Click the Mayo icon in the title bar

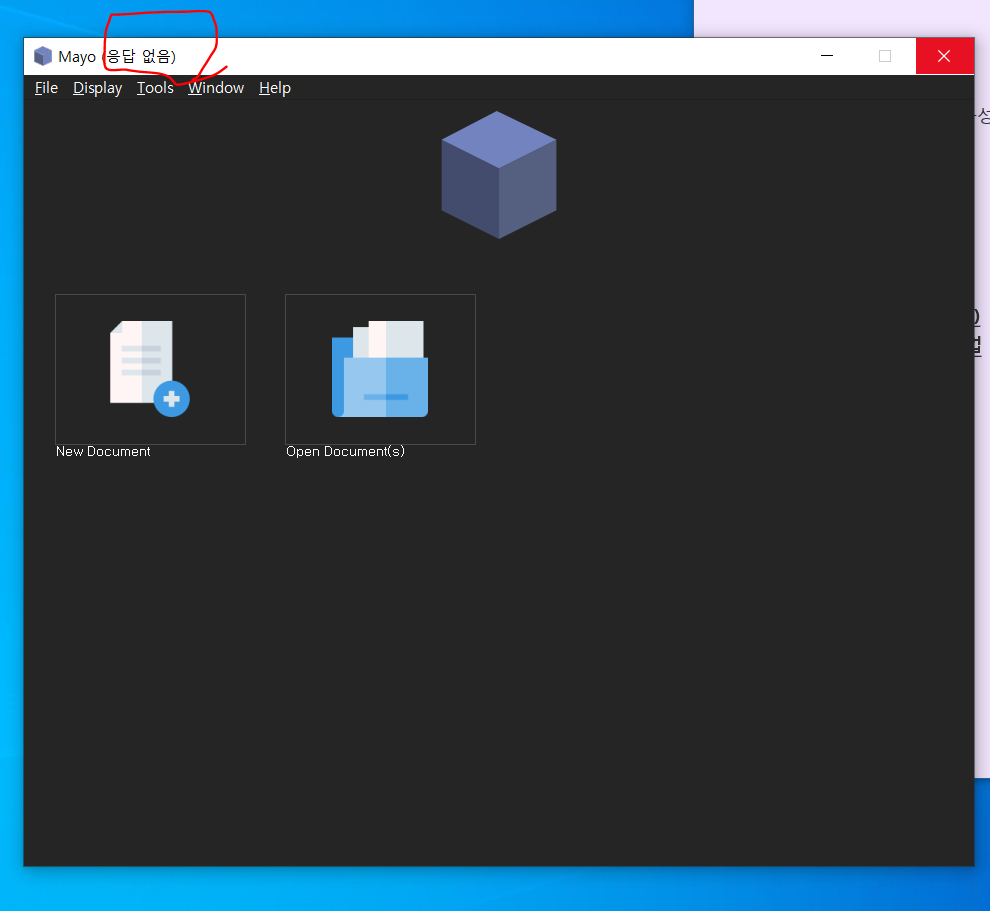tap(42, 55)
